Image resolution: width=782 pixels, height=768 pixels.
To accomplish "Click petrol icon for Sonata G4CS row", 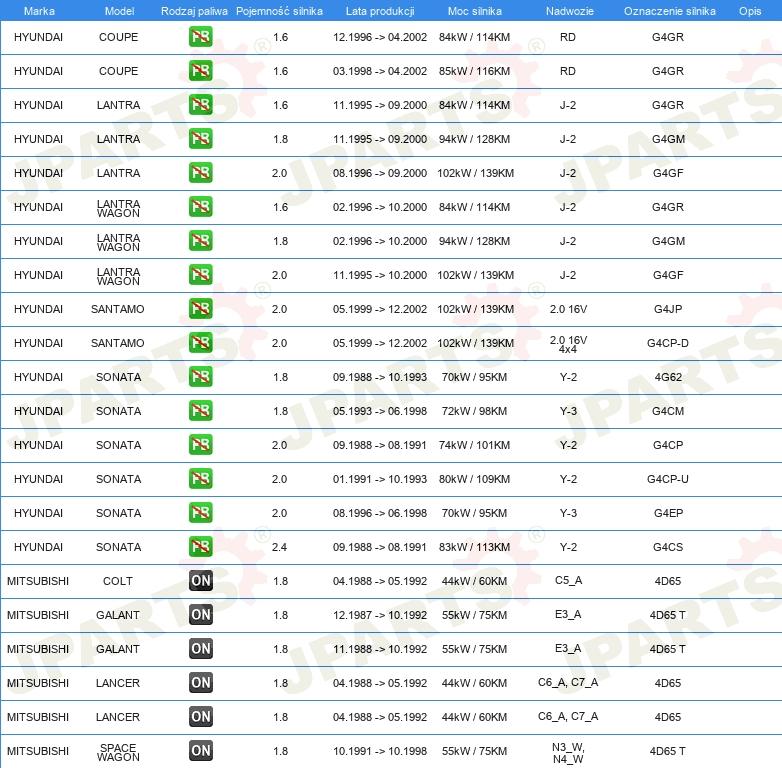I will (200, 547).
